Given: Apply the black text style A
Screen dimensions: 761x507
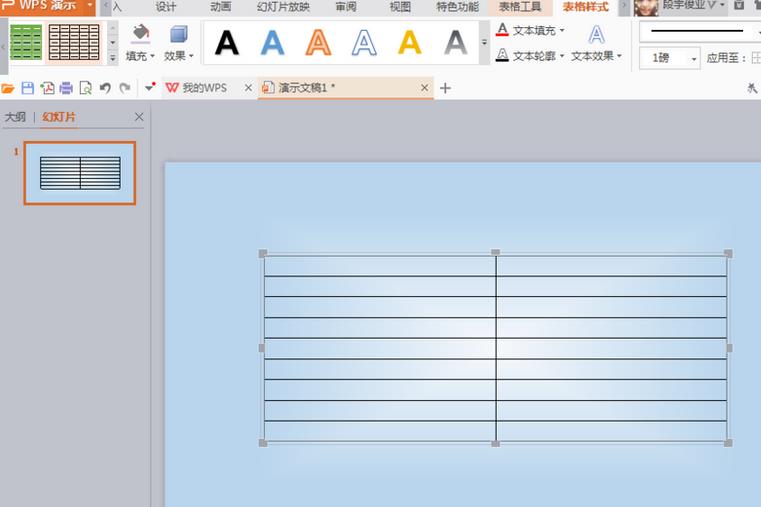Looking at the screenshot, I should coord(227,43).
